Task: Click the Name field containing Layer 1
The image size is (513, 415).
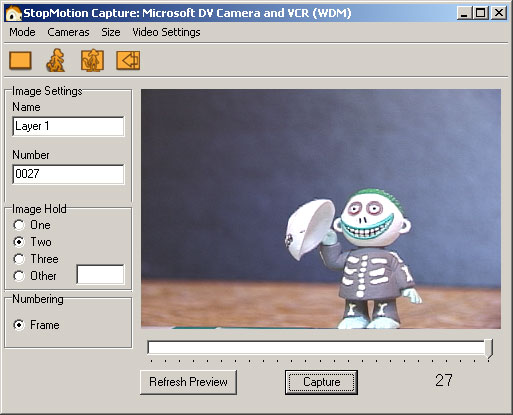Action: point(68,126)
